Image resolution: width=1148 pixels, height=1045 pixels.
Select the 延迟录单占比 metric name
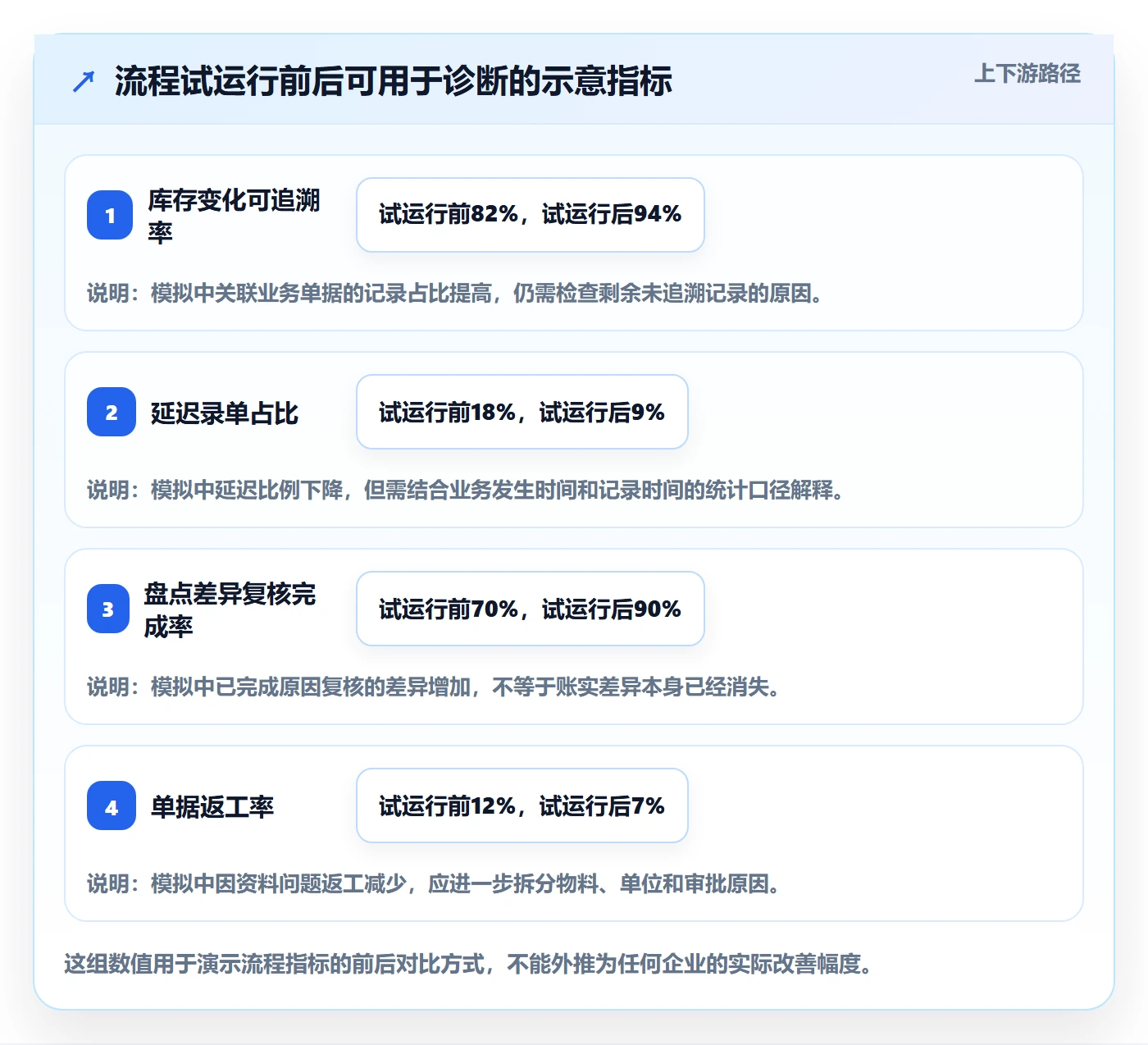pos(224,413)
